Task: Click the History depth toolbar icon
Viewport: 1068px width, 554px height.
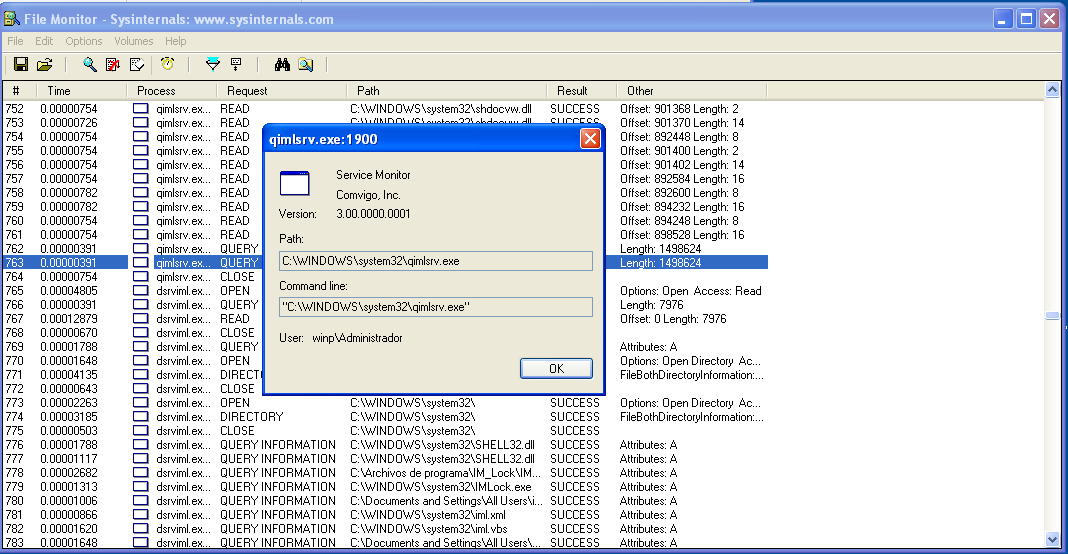Action: coord(236,64)
